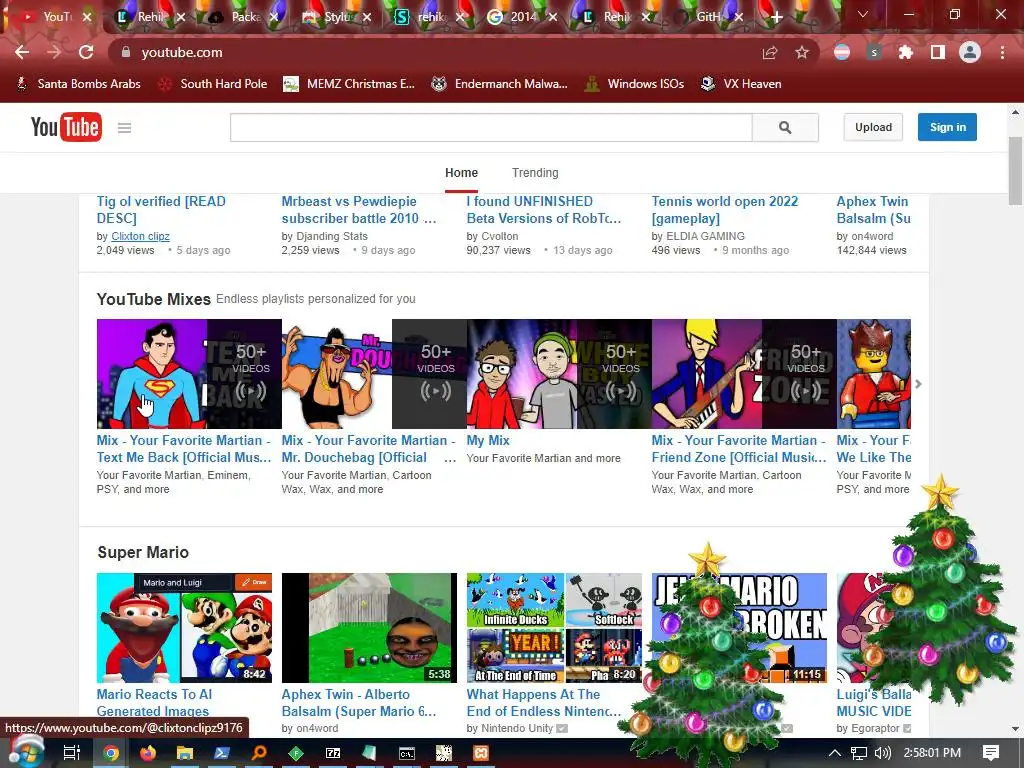Click the Sign in button
Screen dimensions: 1024x768
pyautogui.click(x=947, y=127)
